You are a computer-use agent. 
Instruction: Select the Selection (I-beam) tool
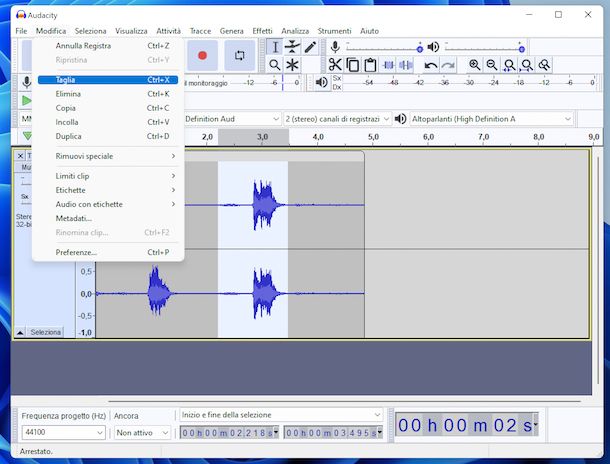[275, 47]
